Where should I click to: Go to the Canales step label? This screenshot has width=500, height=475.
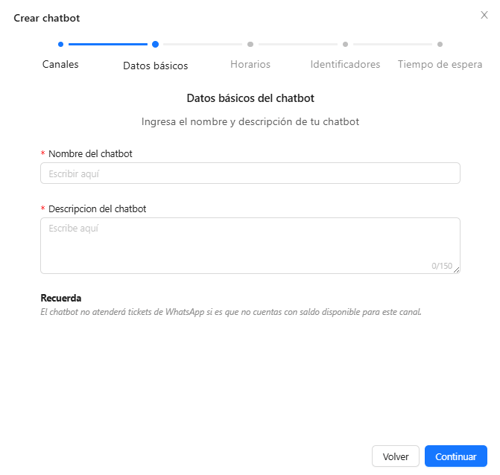coord(60,64)
